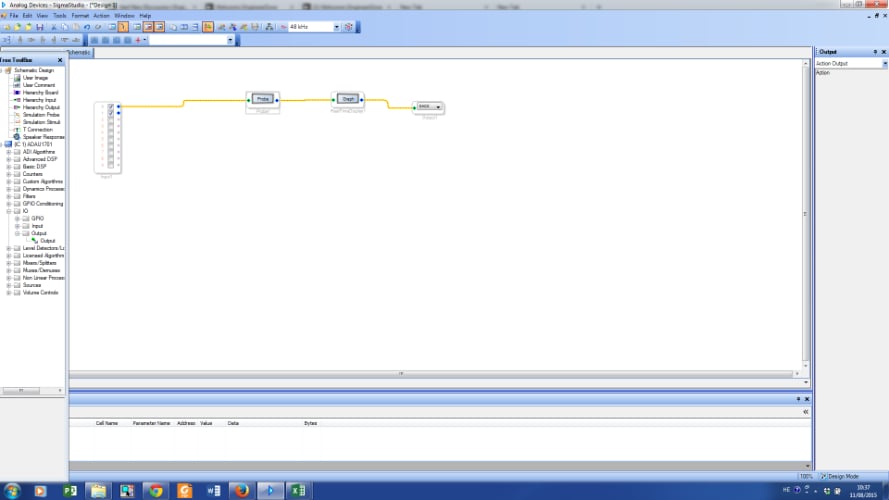Click the Cut scissors icon
Viewport: 889px width, 500px height.
pyautogui.click(x=54, y=27)
